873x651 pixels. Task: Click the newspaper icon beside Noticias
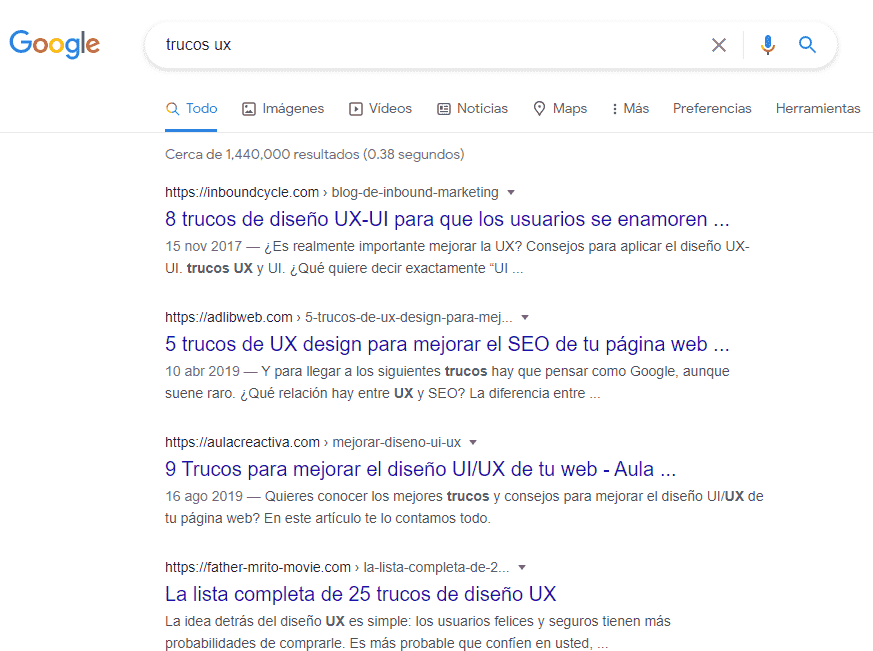coord(444,109)
